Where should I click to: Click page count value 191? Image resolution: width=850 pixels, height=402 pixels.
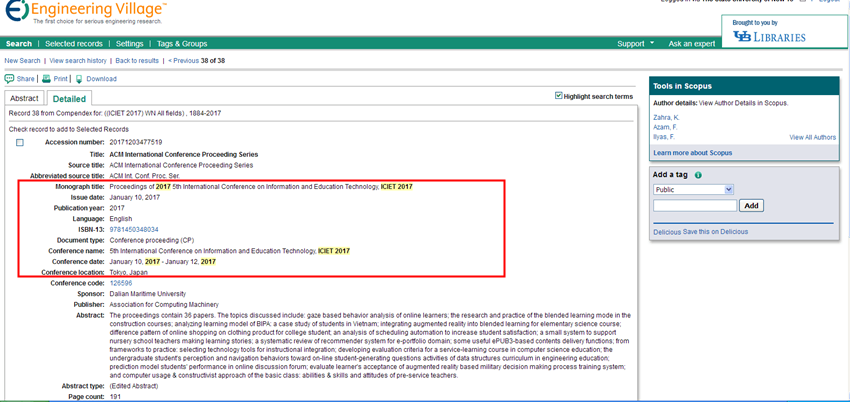point(114,397)
